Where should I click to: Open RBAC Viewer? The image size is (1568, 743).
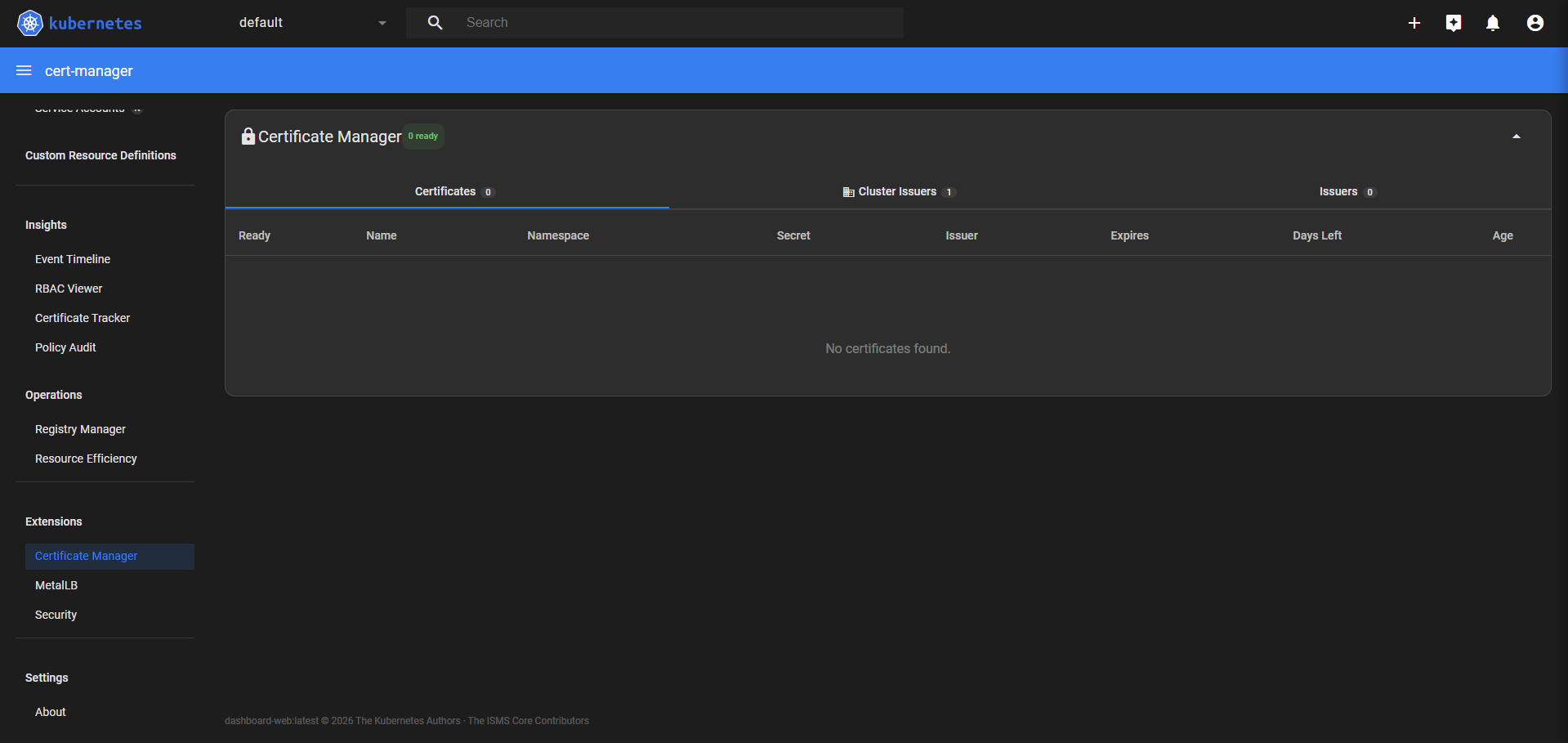pyautogui.click(x=69, y=289)
